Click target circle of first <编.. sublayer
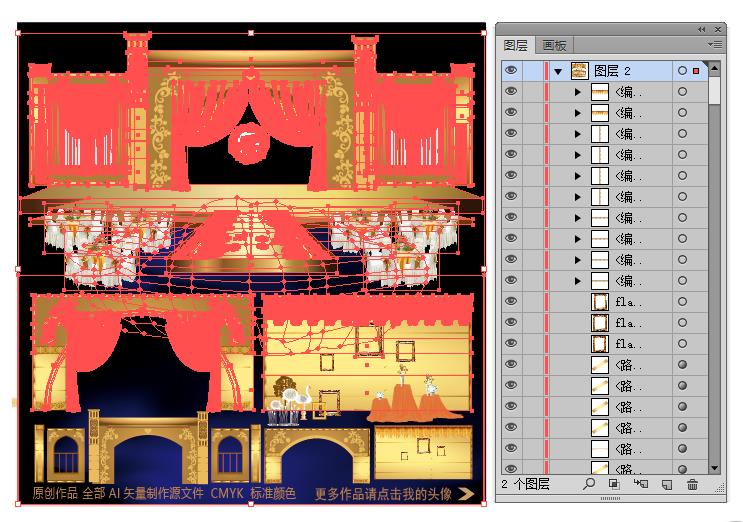Viewport: 743px width, 522px height. click(x=682, y=91)
